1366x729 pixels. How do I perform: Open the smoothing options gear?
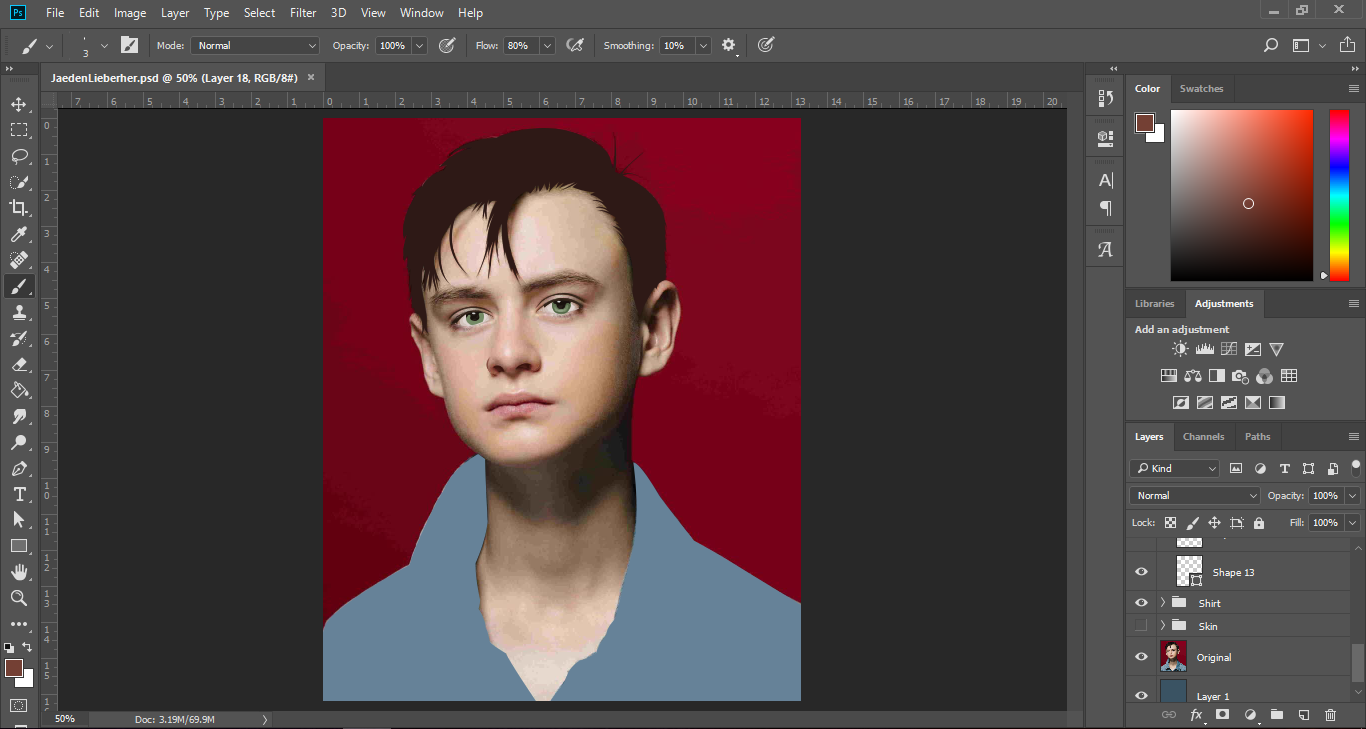tap(728, 45)
